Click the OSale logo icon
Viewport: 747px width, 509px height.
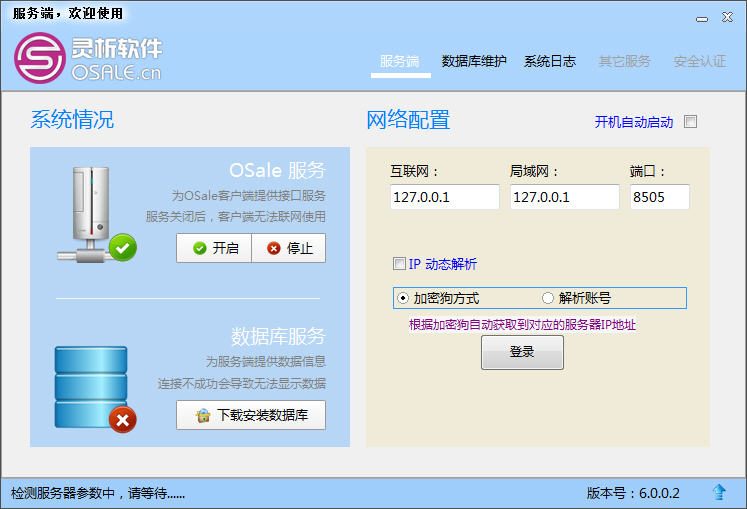[x=40, y=58]
